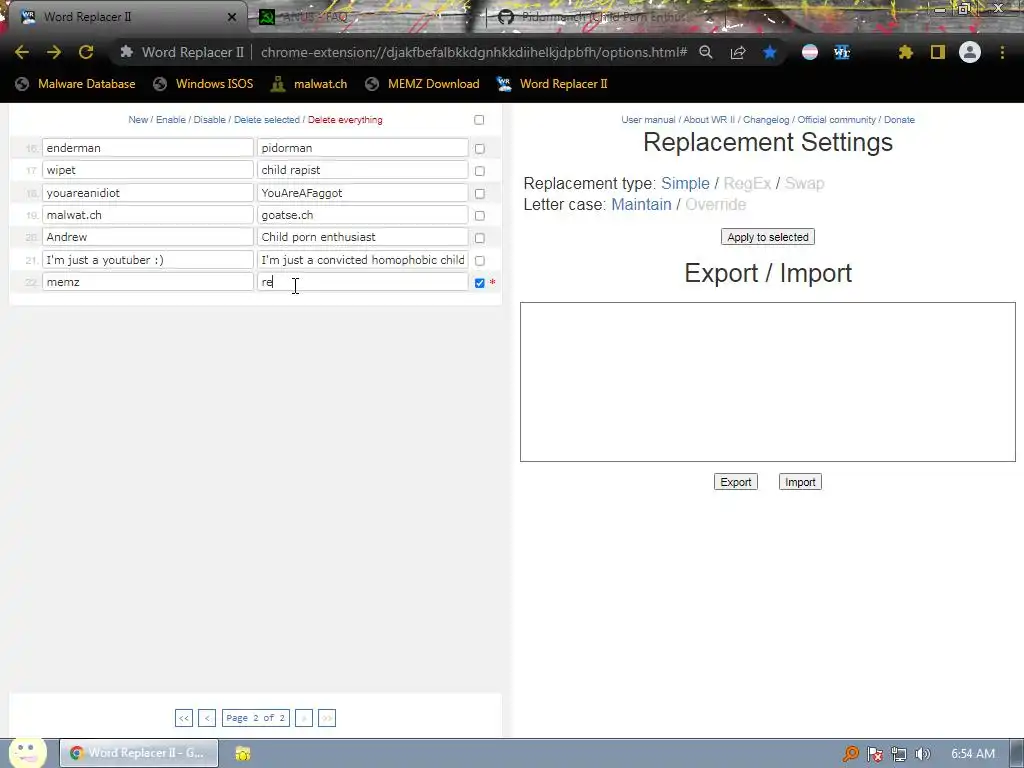Viewport: 1024px width, 768px height.
Task: Click the Page 2 of 2 indicator
Action: pos(255,718)
